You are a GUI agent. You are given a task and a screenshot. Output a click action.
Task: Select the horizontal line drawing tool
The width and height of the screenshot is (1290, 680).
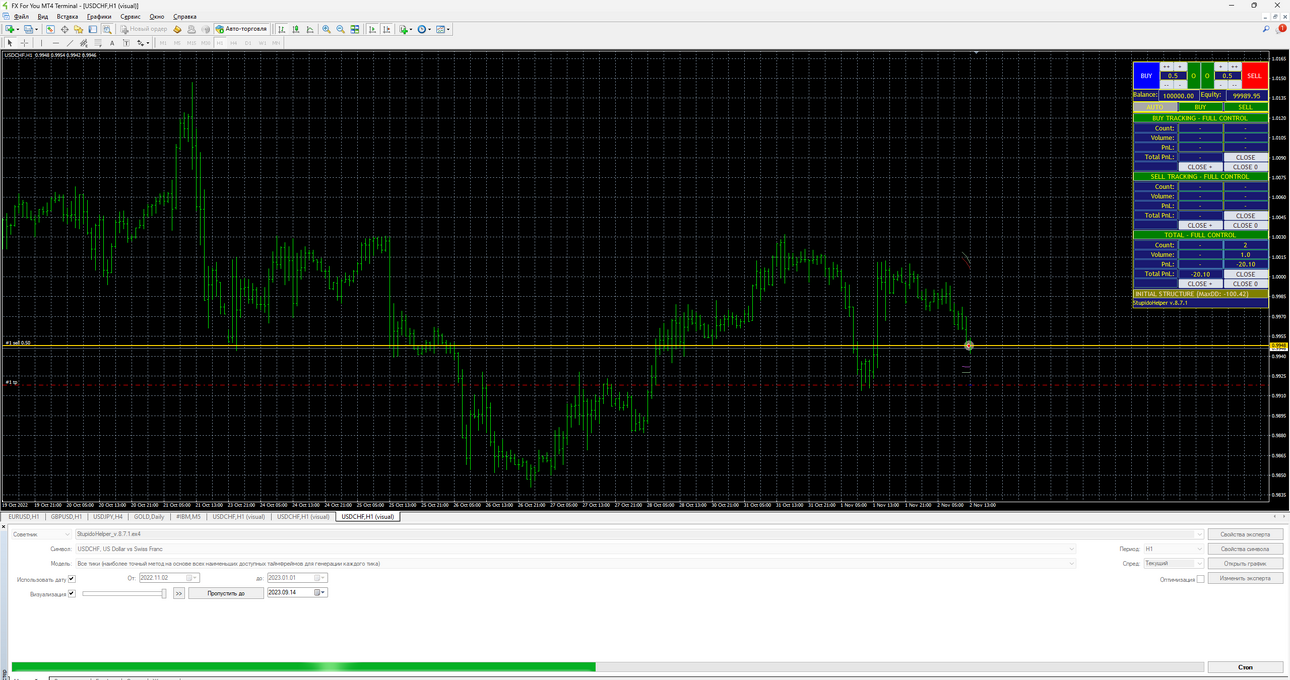55,43
